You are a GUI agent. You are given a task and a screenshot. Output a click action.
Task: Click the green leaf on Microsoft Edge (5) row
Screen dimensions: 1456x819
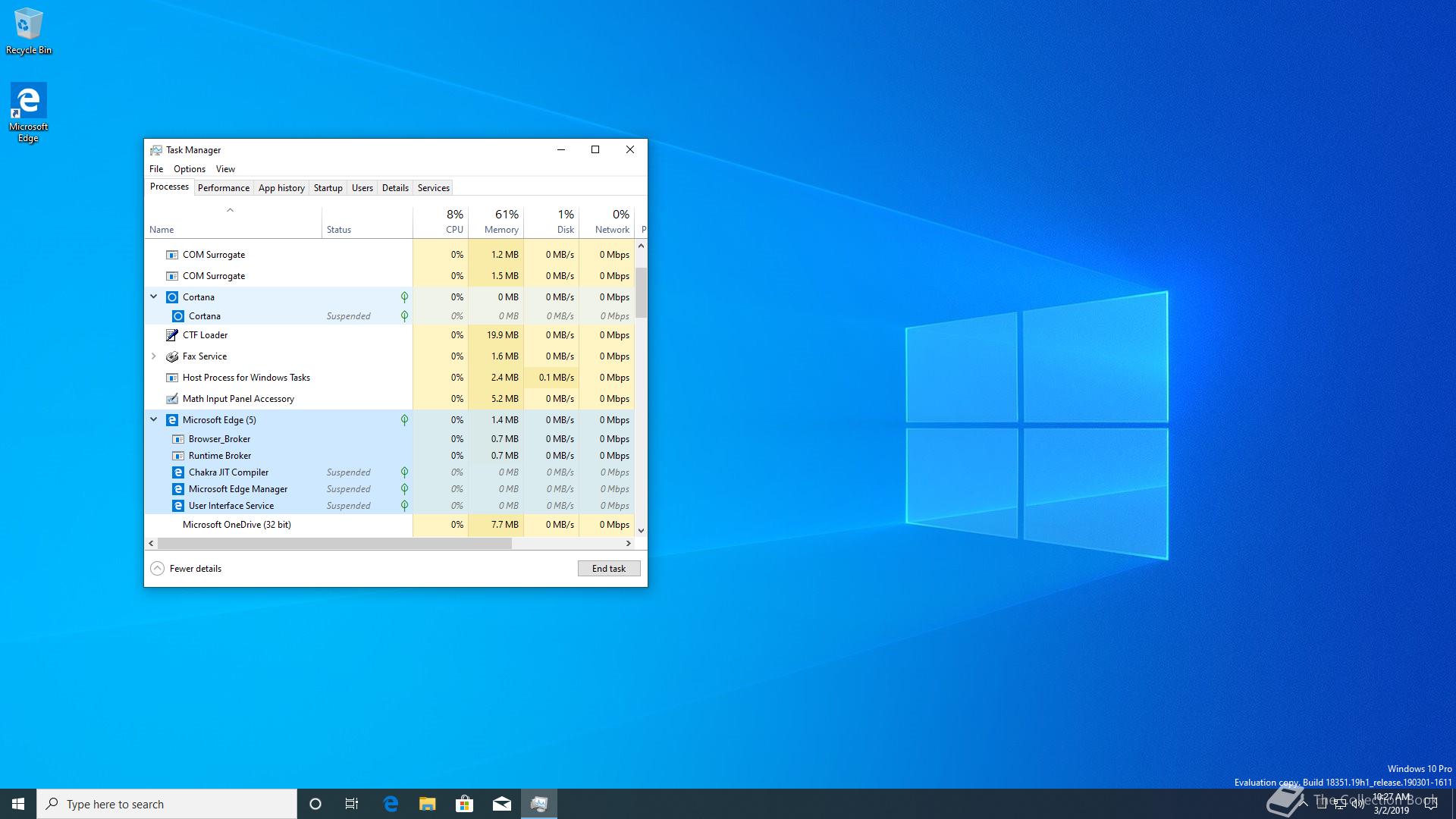coord(404,420)
